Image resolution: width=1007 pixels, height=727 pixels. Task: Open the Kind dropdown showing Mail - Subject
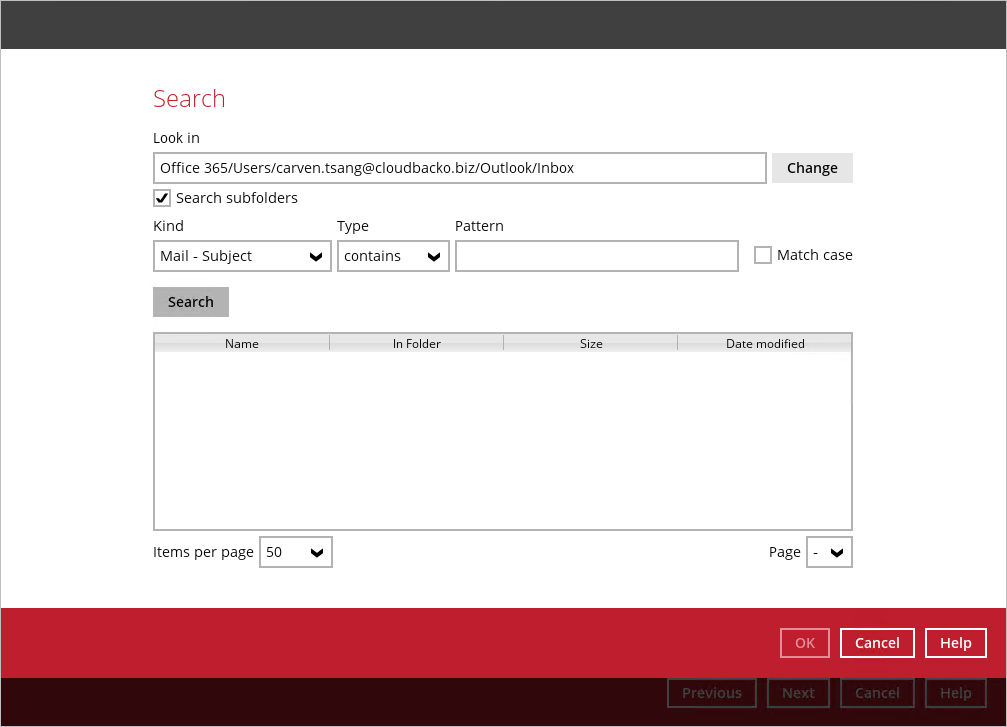point(242,256)
